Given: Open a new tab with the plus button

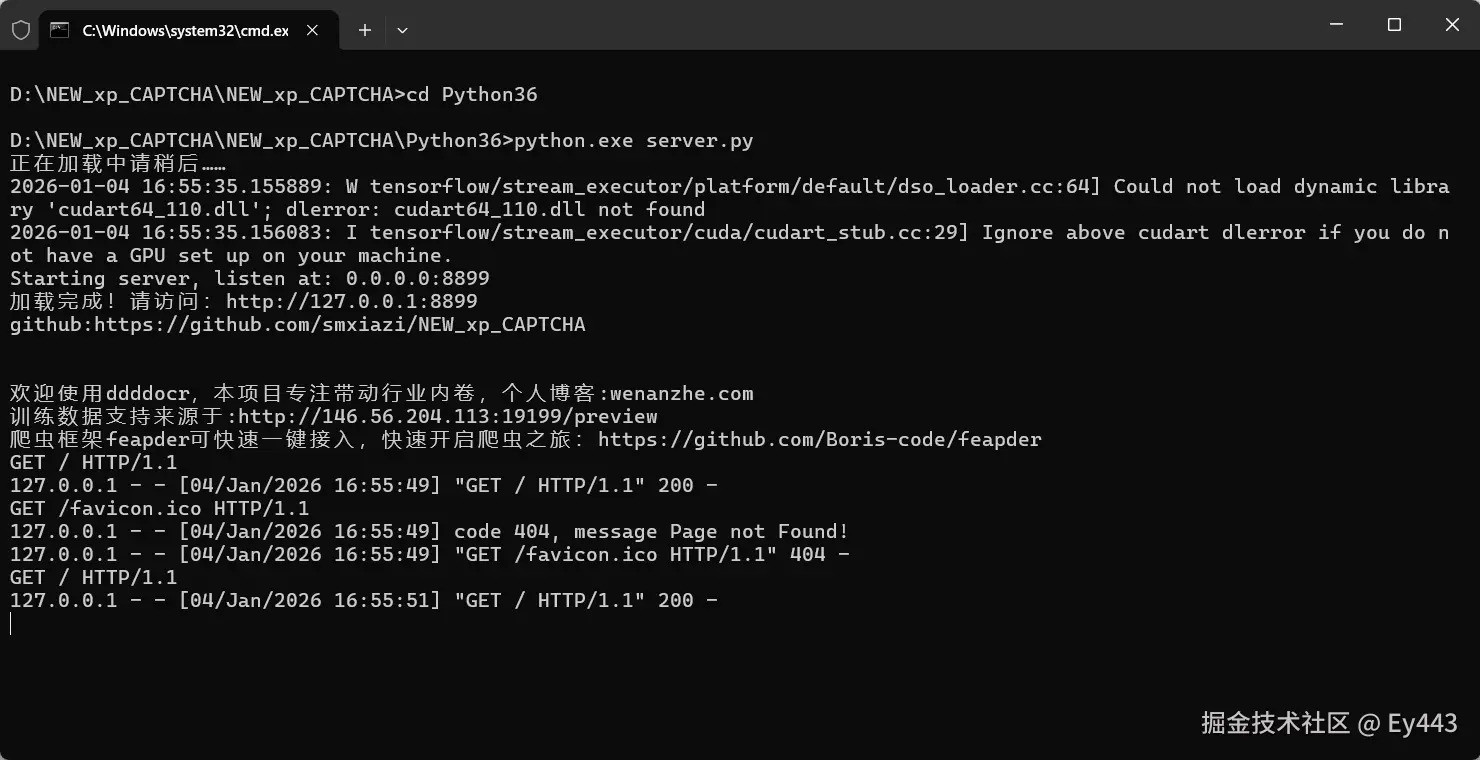Looking at the screenshot, I should point(365,30).
